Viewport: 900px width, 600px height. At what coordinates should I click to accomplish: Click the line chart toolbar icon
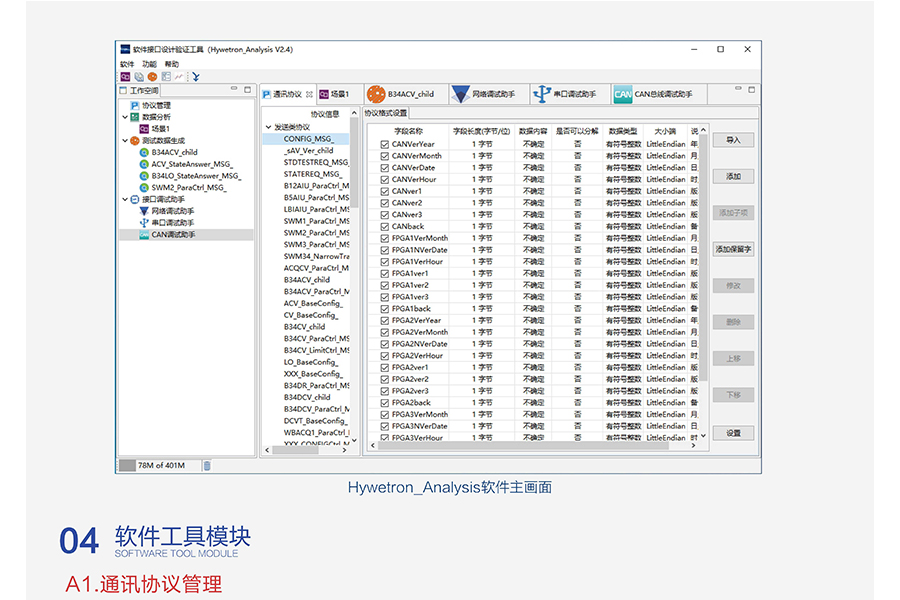[x=179, y=76]
